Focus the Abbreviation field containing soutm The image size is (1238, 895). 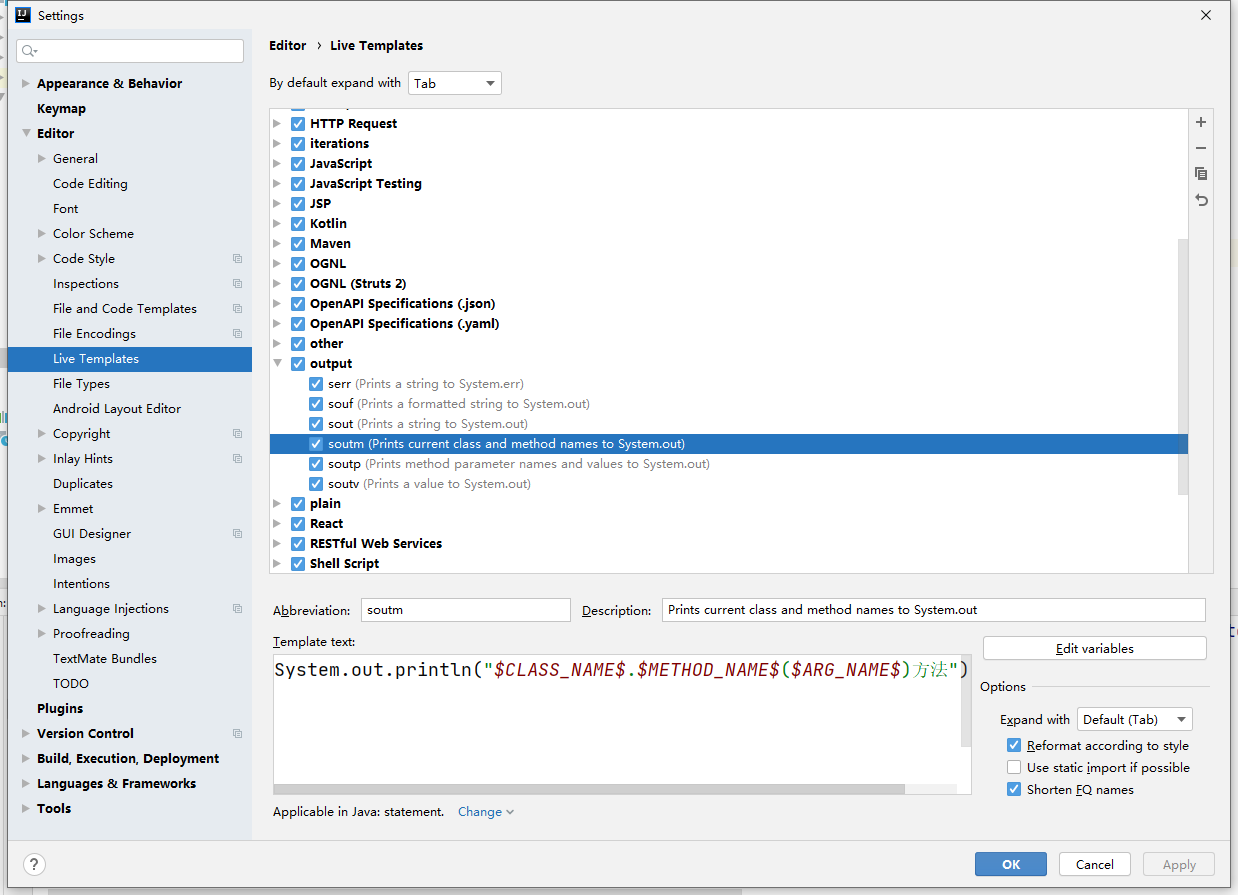(x=465, y=610)
